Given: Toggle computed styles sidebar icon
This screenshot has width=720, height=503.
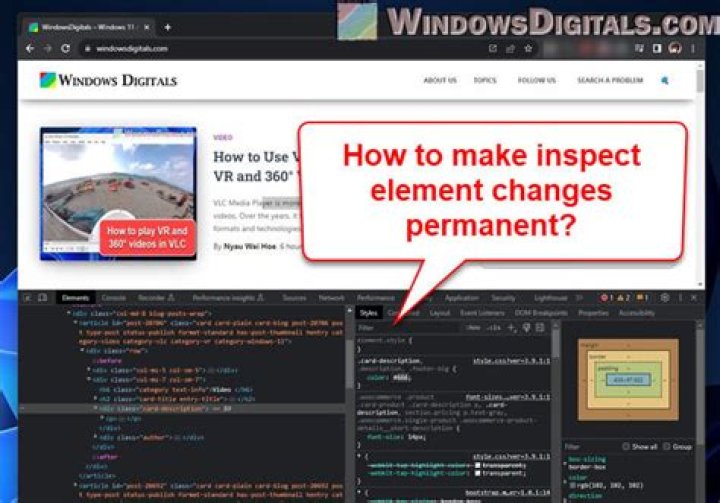Looking at the screenshot, I should [540, 328].
